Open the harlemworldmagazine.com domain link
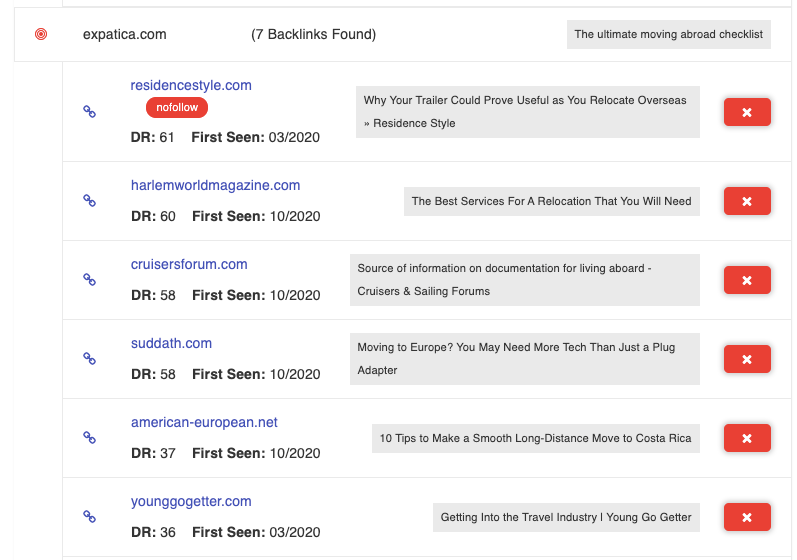The width and height of the screenshot is (797, 560). coord(215,185)
